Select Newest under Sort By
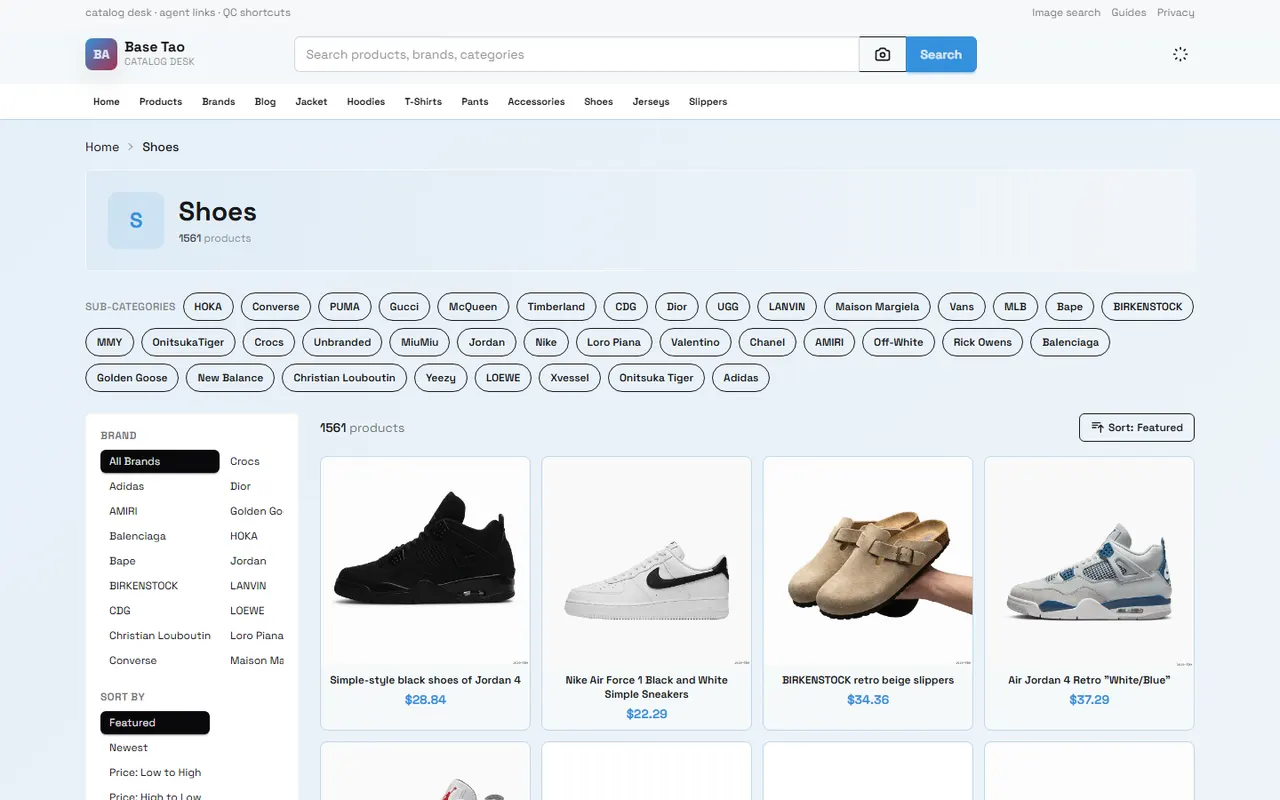This screenshot has width=1280, height=800. point(129,748)
